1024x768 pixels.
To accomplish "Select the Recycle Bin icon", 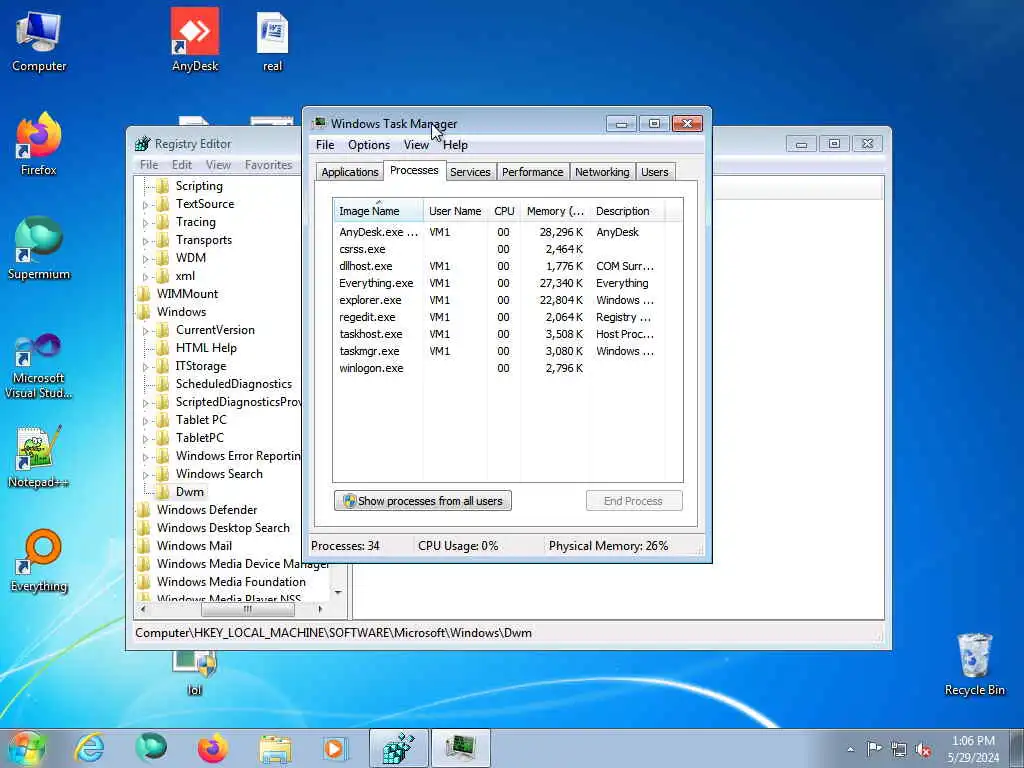I will [x=974, y=664].
